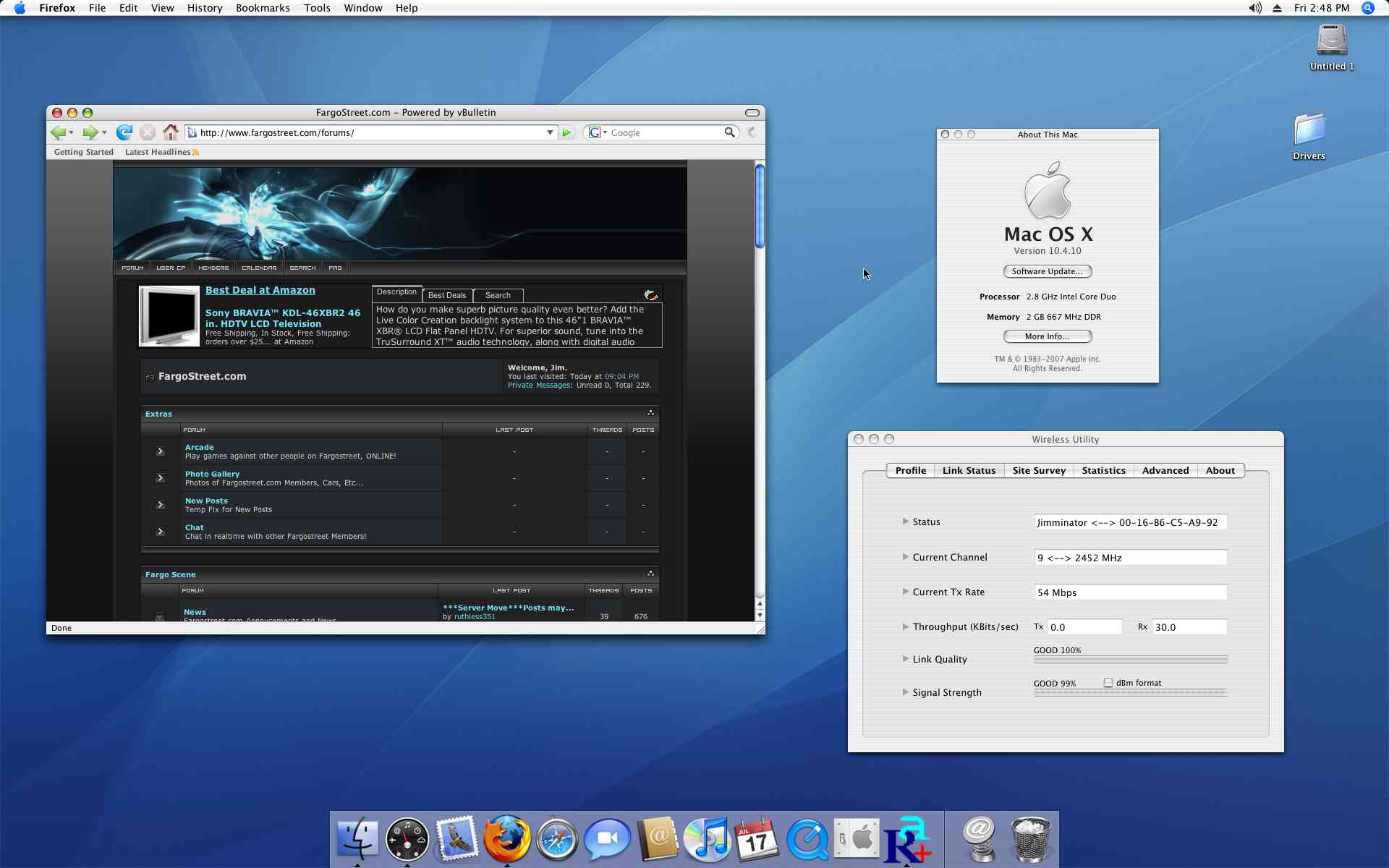This screenshot has width=1389, height=868.
Task: Collapse the Extras forum category
Action: click(x=650, y=413)
